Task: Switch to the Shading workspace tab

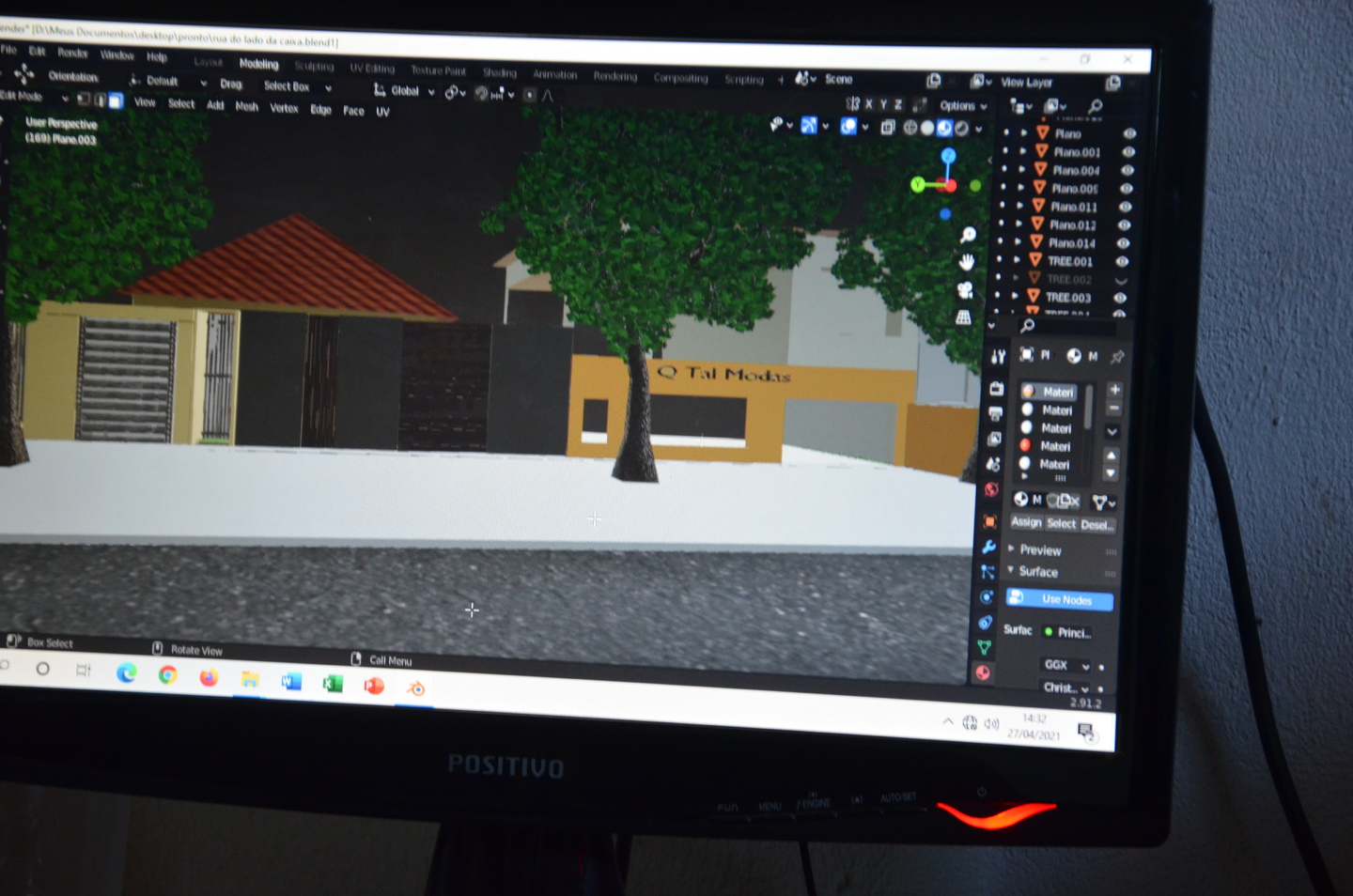Action: click(x=500, y=72)
